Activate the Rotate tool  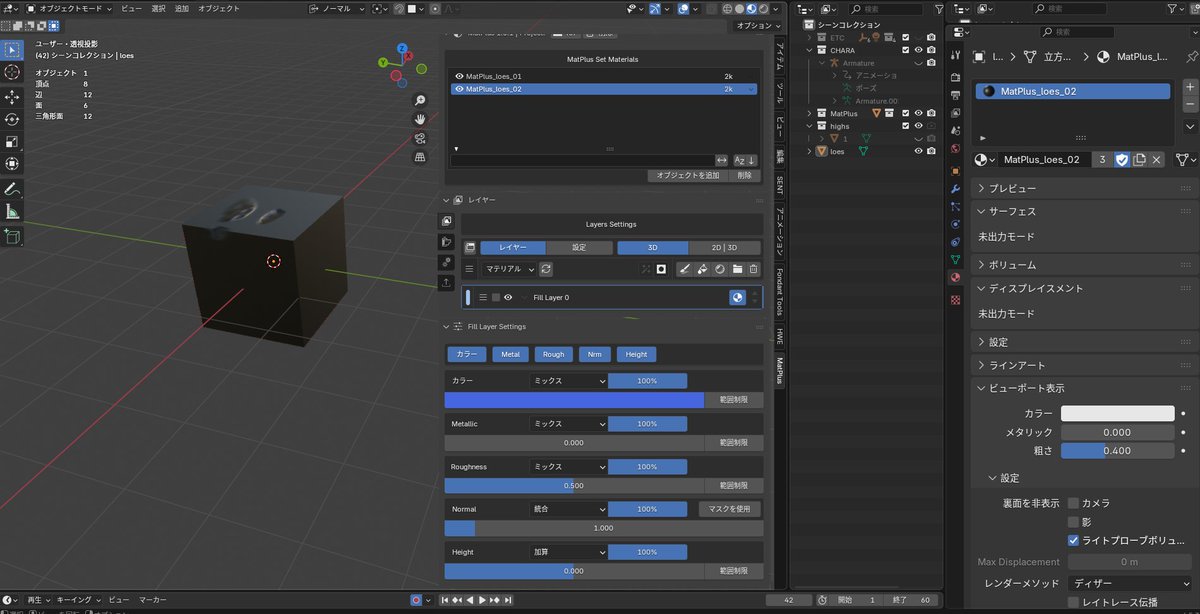click(x=12, y=119)
